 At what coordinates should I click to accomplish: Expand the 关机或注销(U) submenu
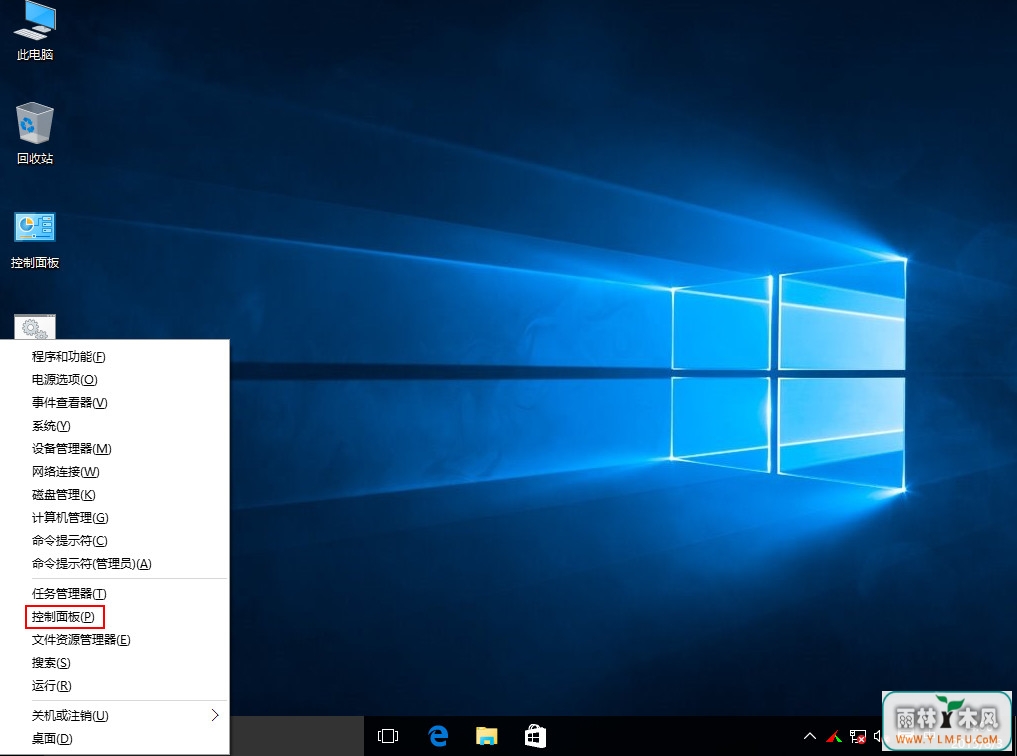tap(115, 715)
